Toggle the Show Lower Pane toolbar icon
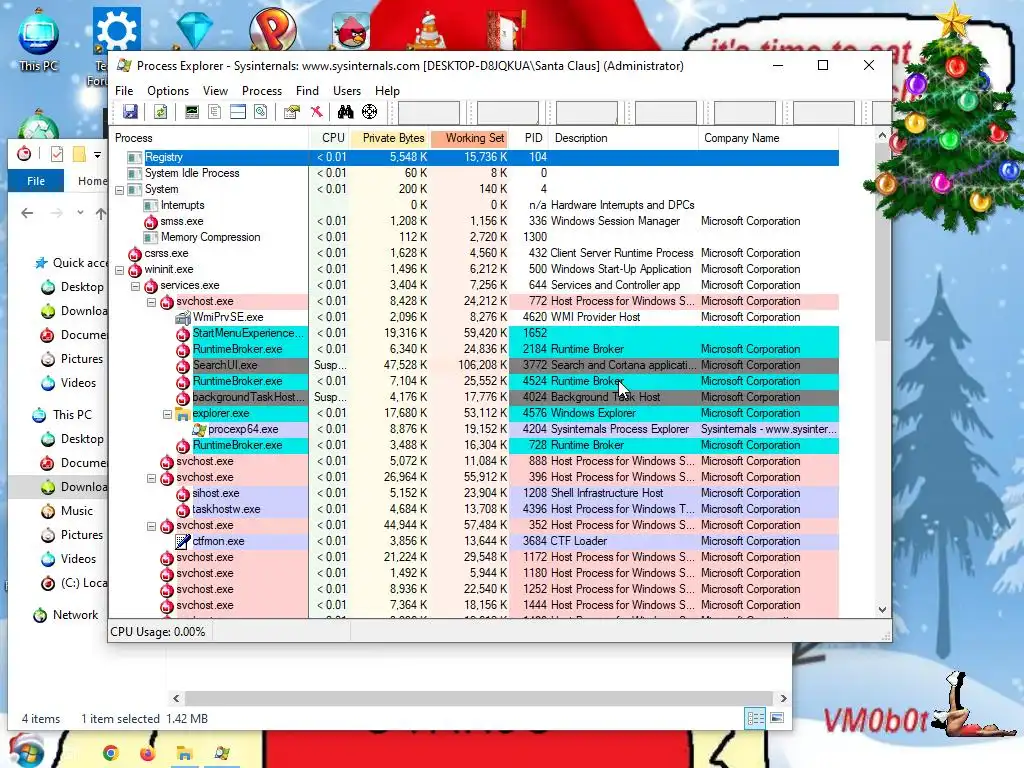Image resolution: width=1024 pixels, height=768 pixels. (x=238, y=112)
